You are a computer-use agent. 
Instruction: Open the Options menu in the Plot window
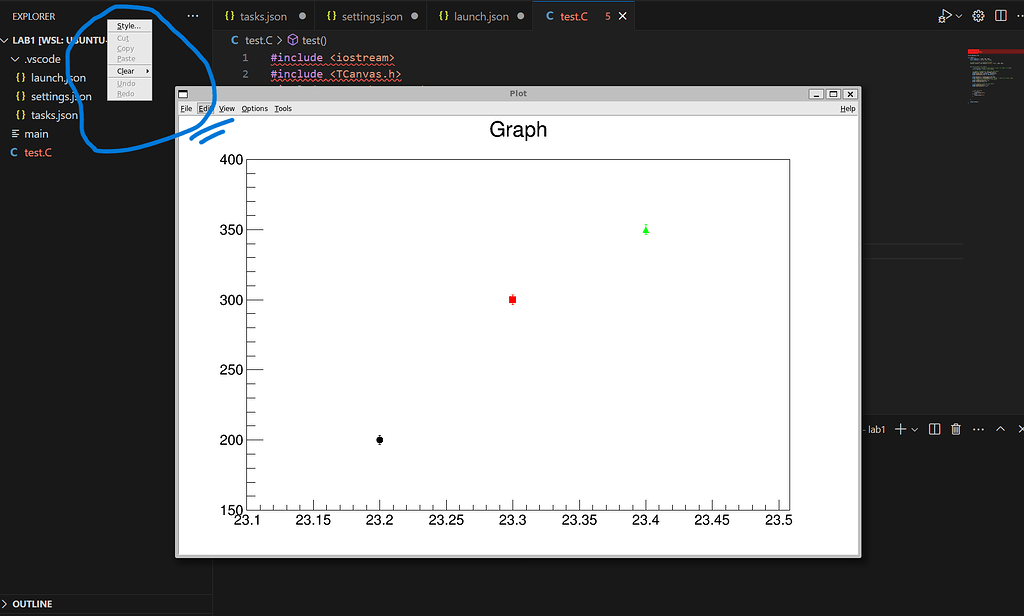(x=254, y=108)
